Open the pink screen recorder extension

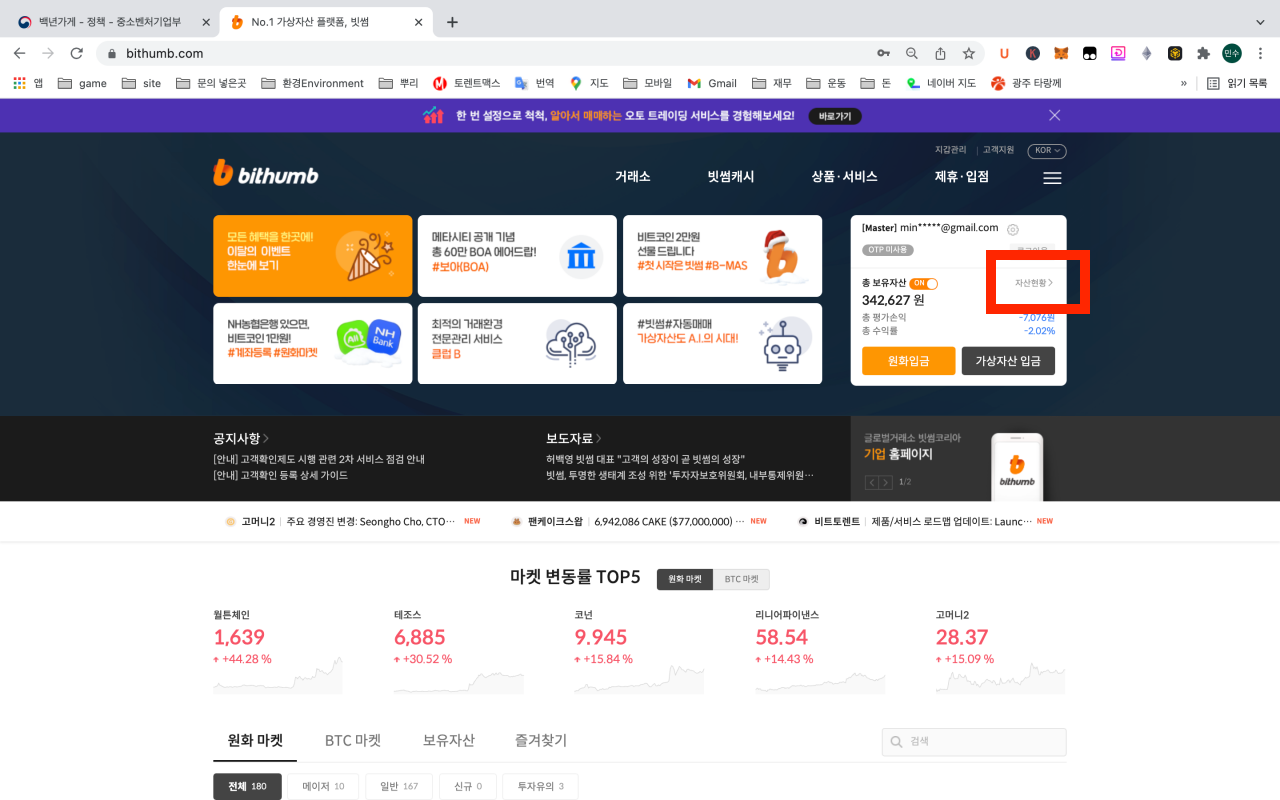(1118, 53)
